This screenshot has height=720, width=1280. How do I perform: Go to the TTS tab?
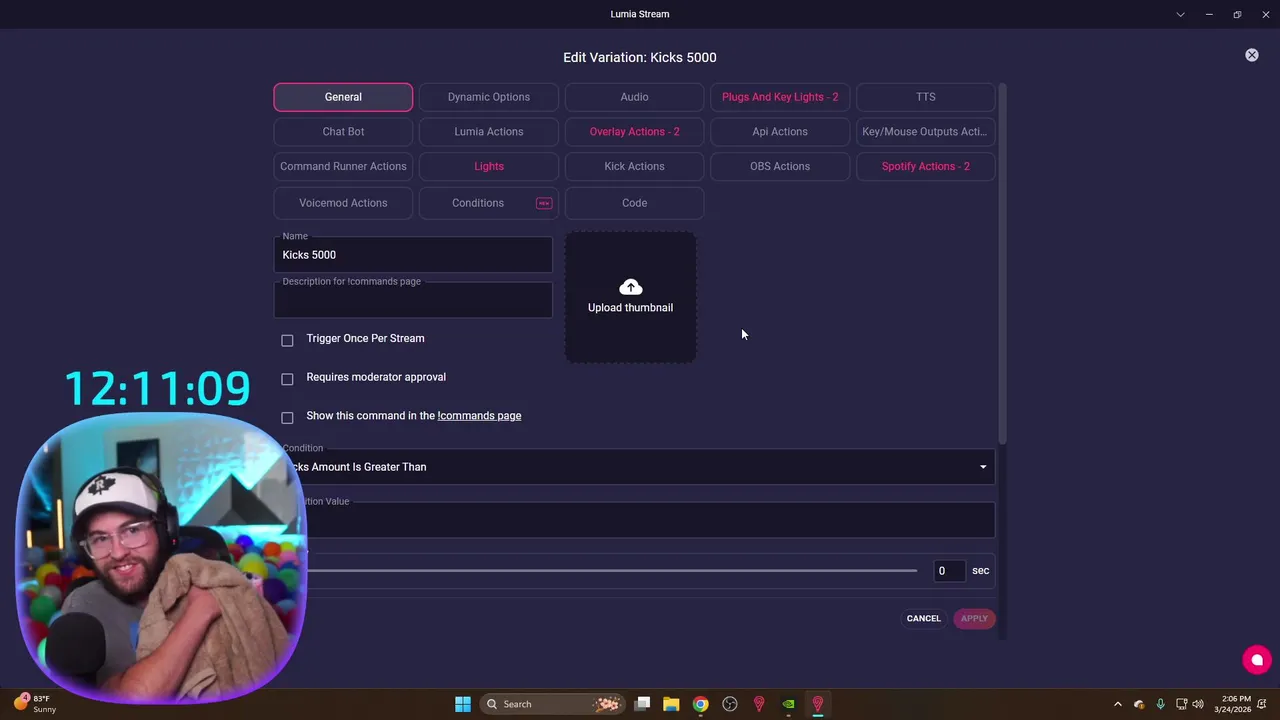926,97
